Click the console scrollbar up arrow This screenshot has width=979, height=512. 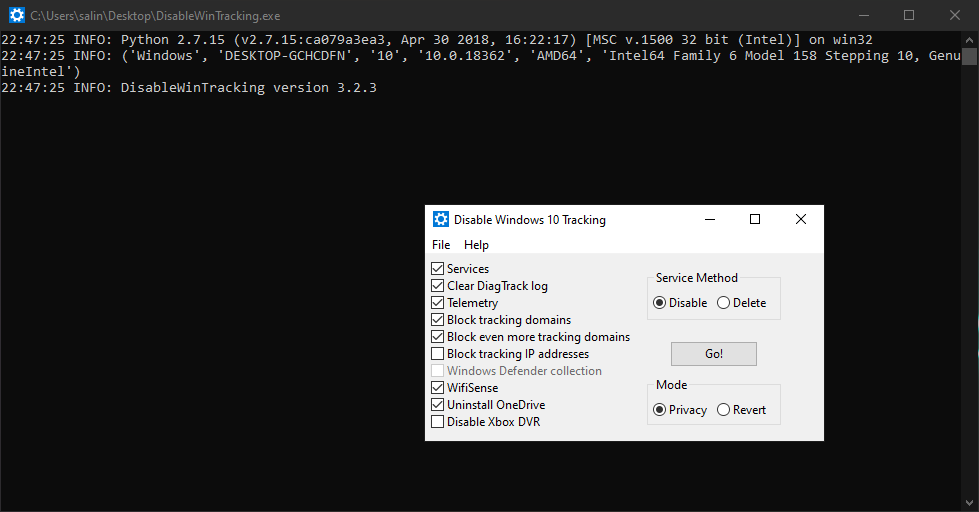pos(970,39)
